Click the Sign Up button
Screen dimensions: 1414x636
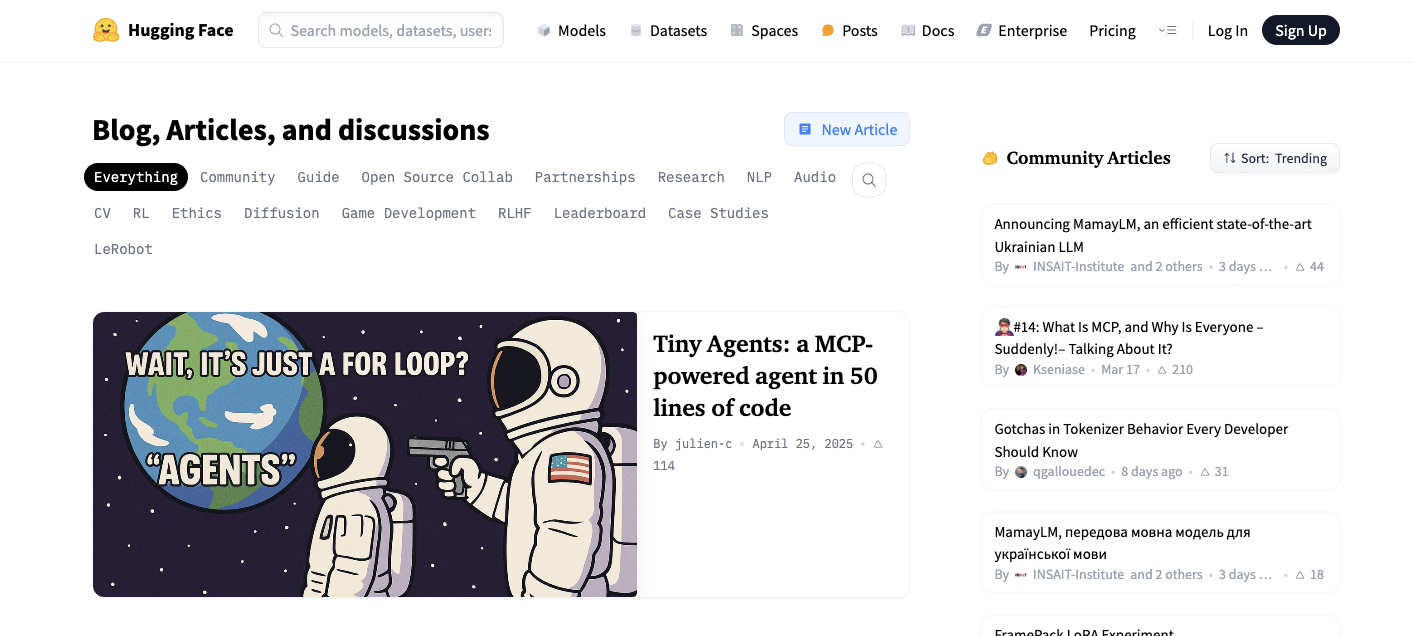tap(1301, 31)
